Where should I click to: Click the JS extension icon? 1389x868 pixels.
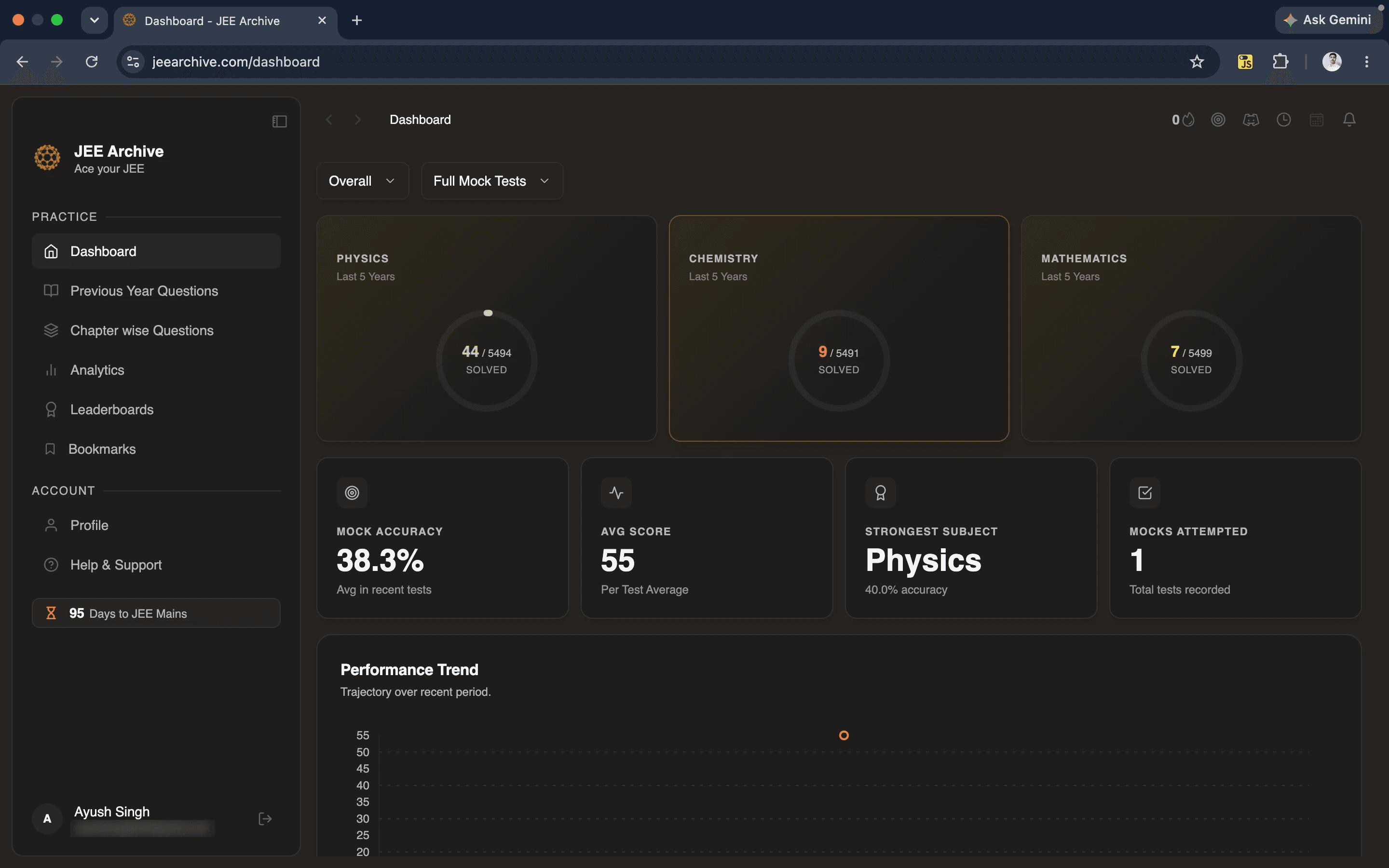1245,61
